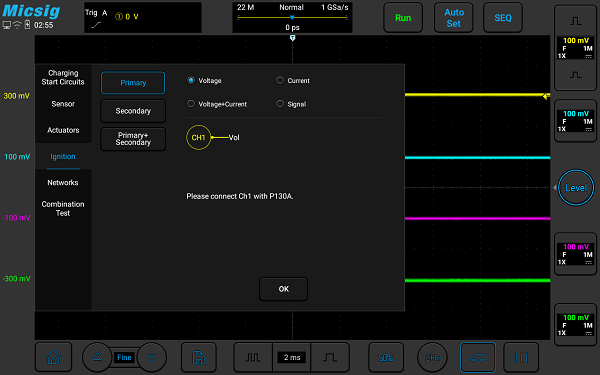The image size is (600, 375).
Task: Select the Current radio button
Action: 280,80
